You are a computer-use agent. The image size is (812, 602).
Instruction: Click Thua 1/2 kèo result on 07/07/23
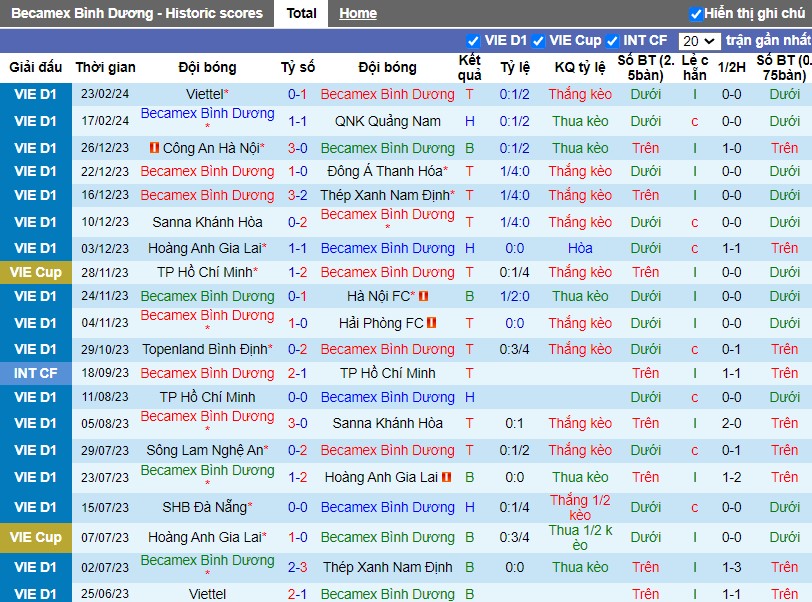coord(580,537)
